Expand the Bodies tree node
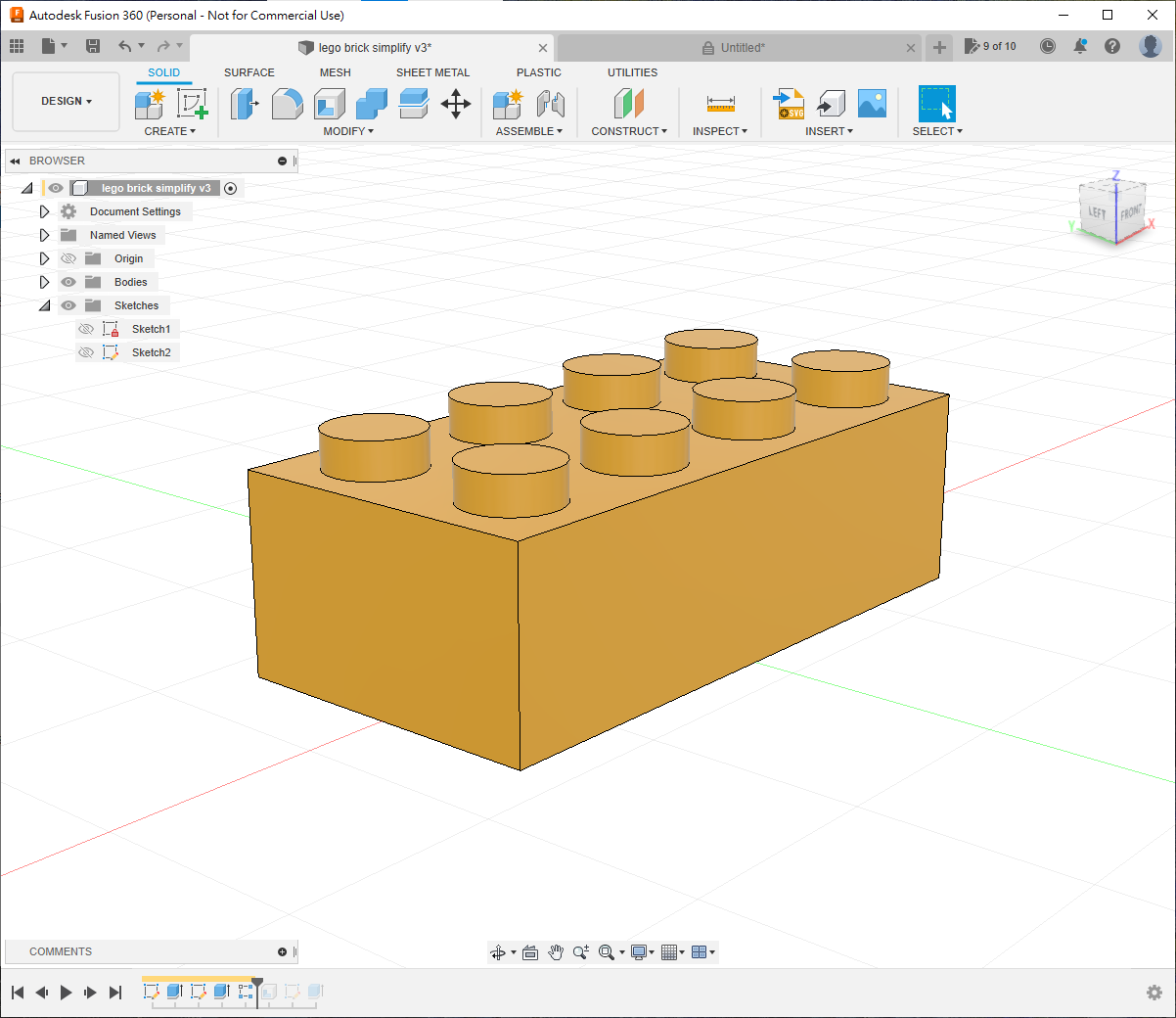This screenshot has width=1176, height=1018. pyautogui.click(x=44, y=282)
